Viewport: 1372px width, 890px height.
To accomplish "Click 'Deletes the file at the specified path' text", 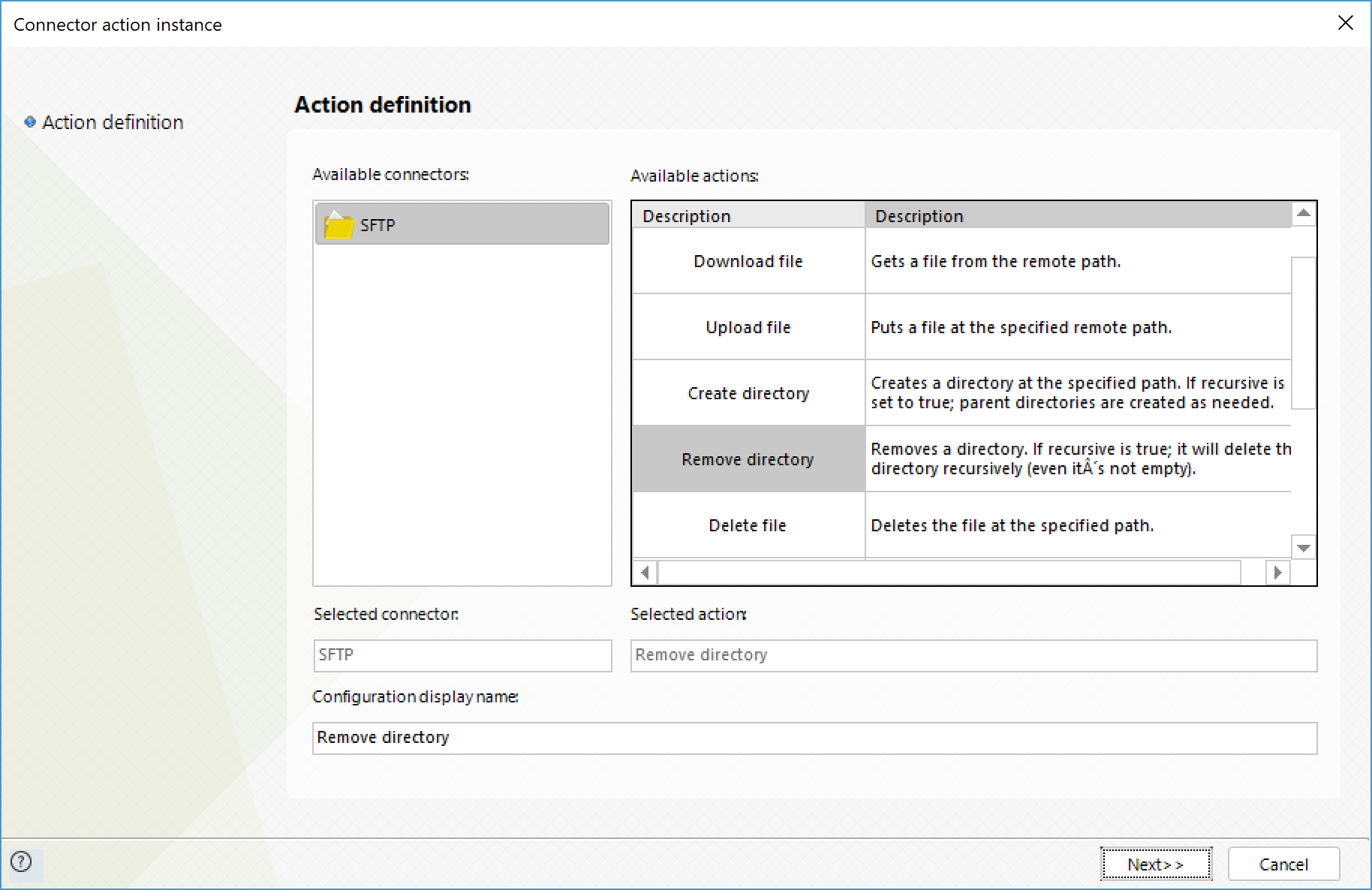I will point(1012,525).
